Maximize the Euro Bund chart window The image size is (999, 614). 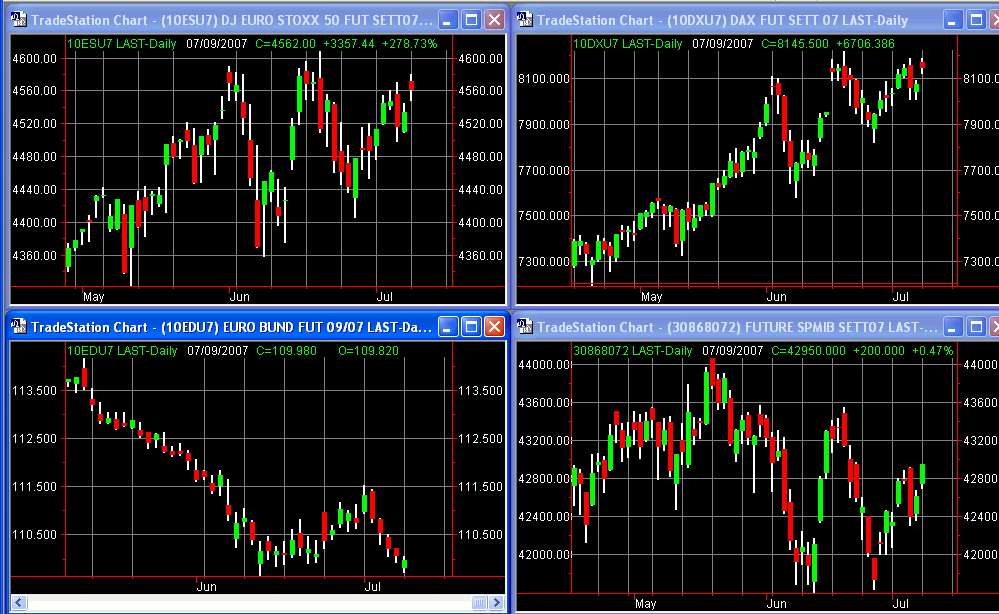pos(471,327)
